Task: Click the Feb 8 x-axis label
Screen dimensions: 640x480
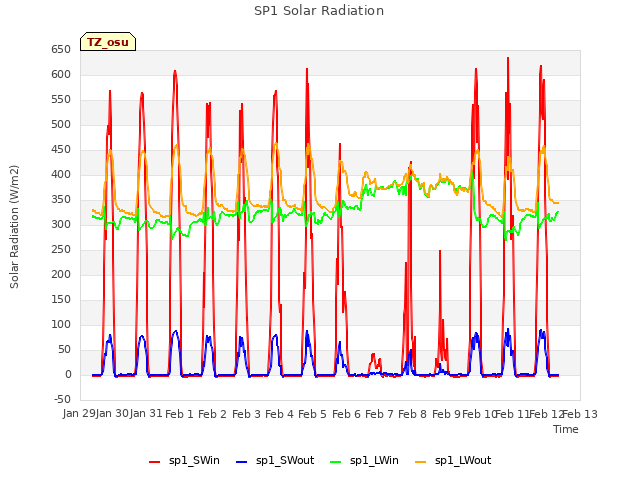Action: (x=412, y=414)
